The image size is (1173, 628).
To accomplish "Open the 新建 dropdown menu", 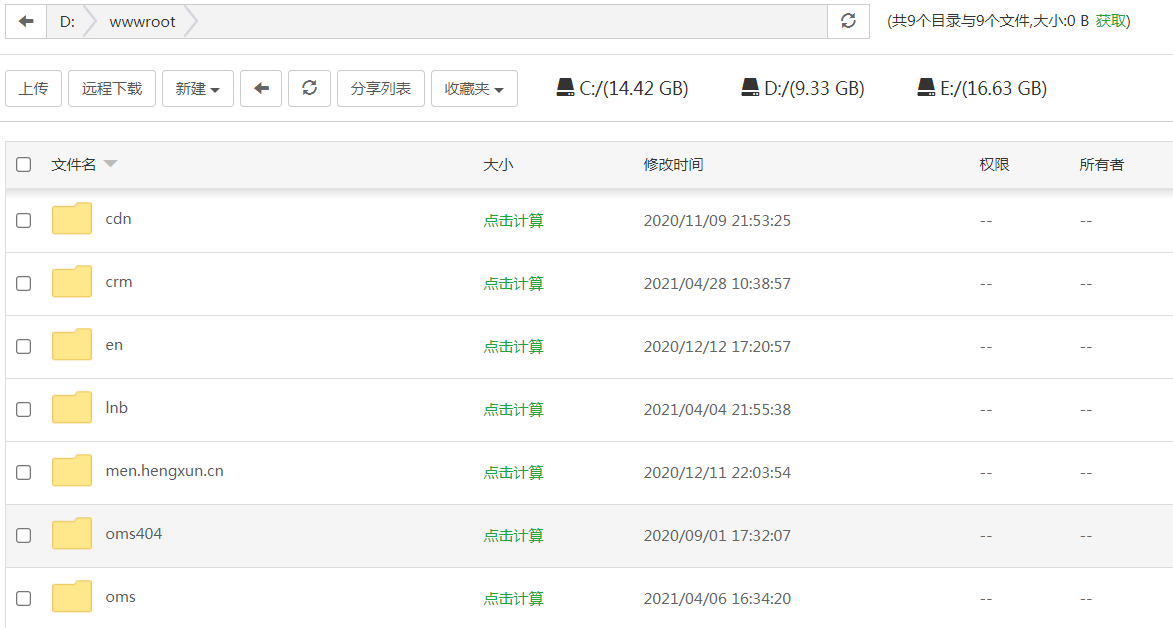I will [x=197, y=87].
